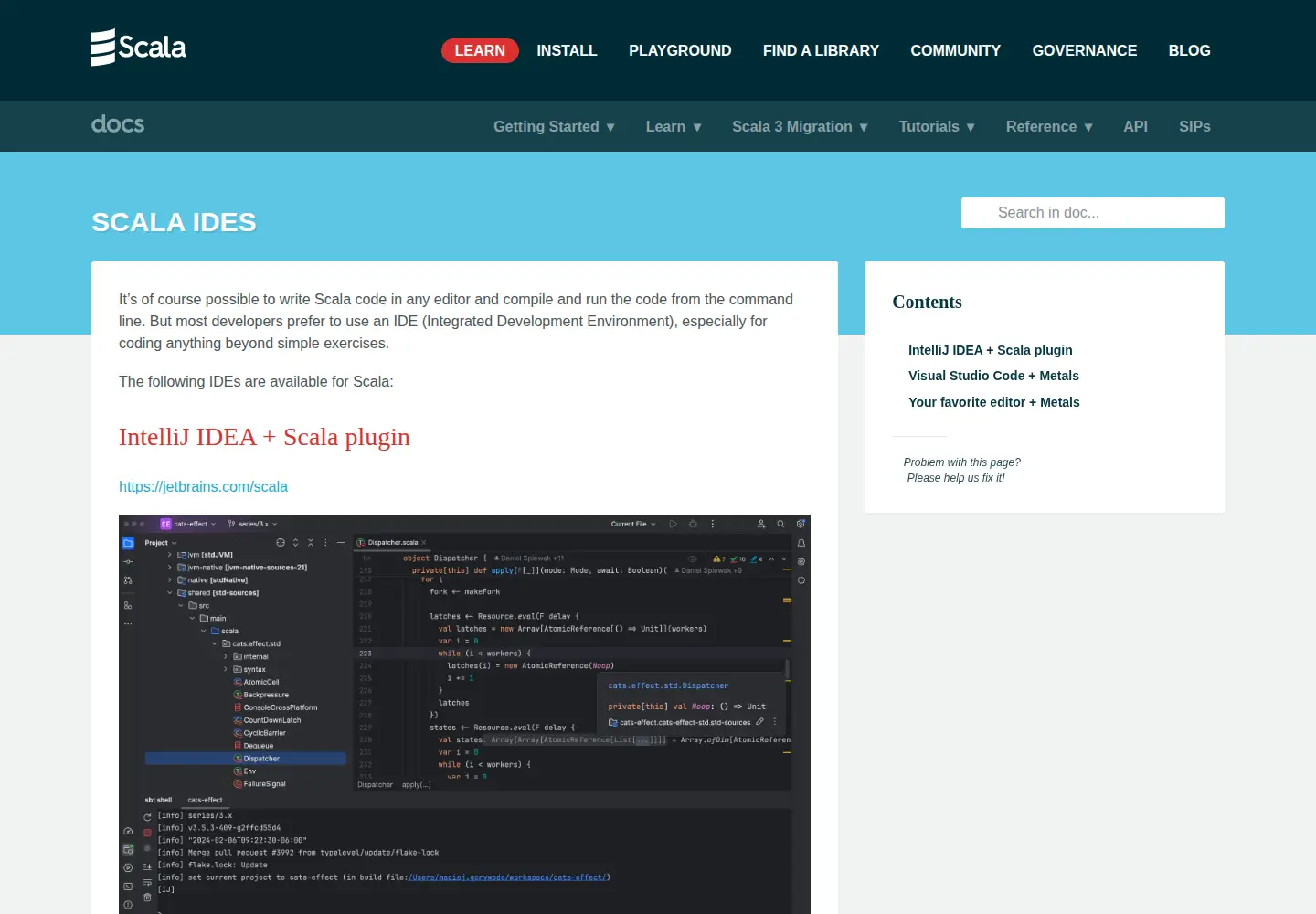Open the SIPs link

click(x=1194, y=126)
